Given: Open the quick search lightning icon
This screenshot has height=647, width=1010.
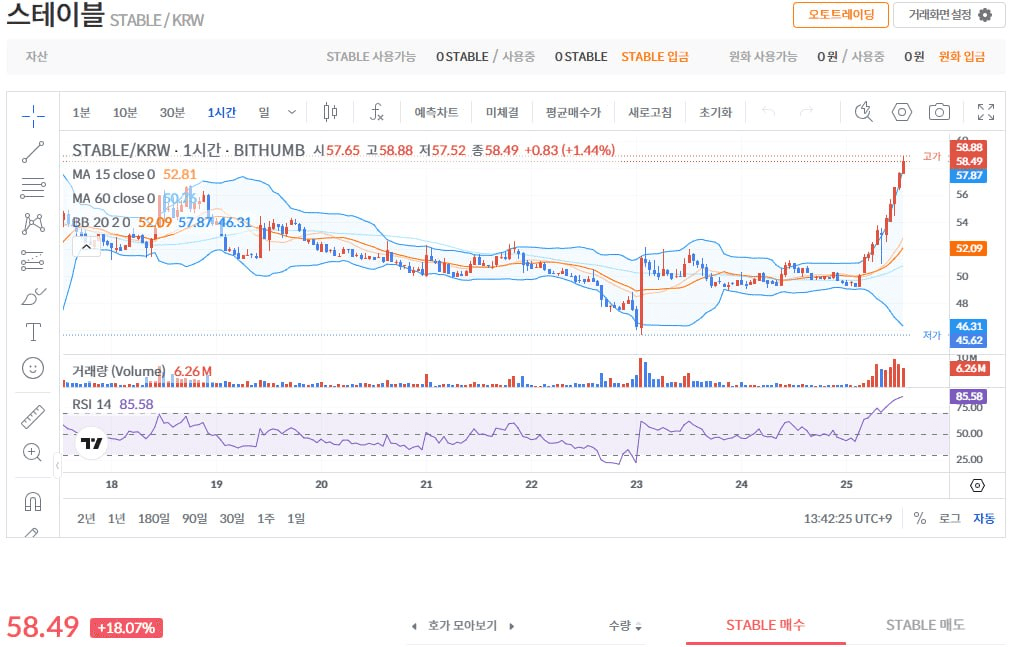Looking at the screenshot, I should pos(863,112).
